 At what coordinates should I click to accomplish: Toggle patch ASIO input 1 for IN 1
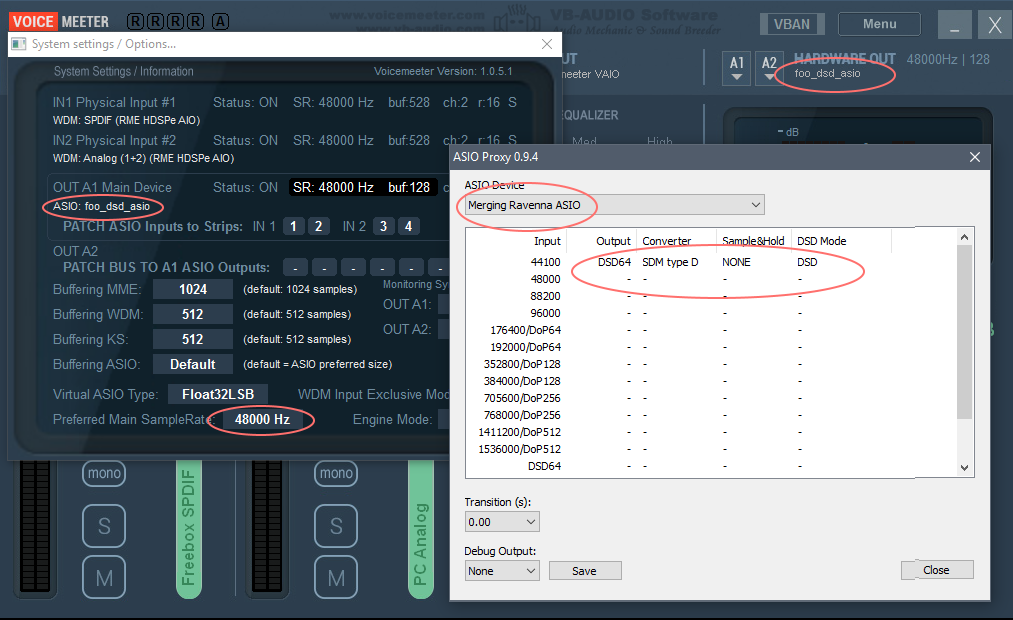tap(293, 226)
